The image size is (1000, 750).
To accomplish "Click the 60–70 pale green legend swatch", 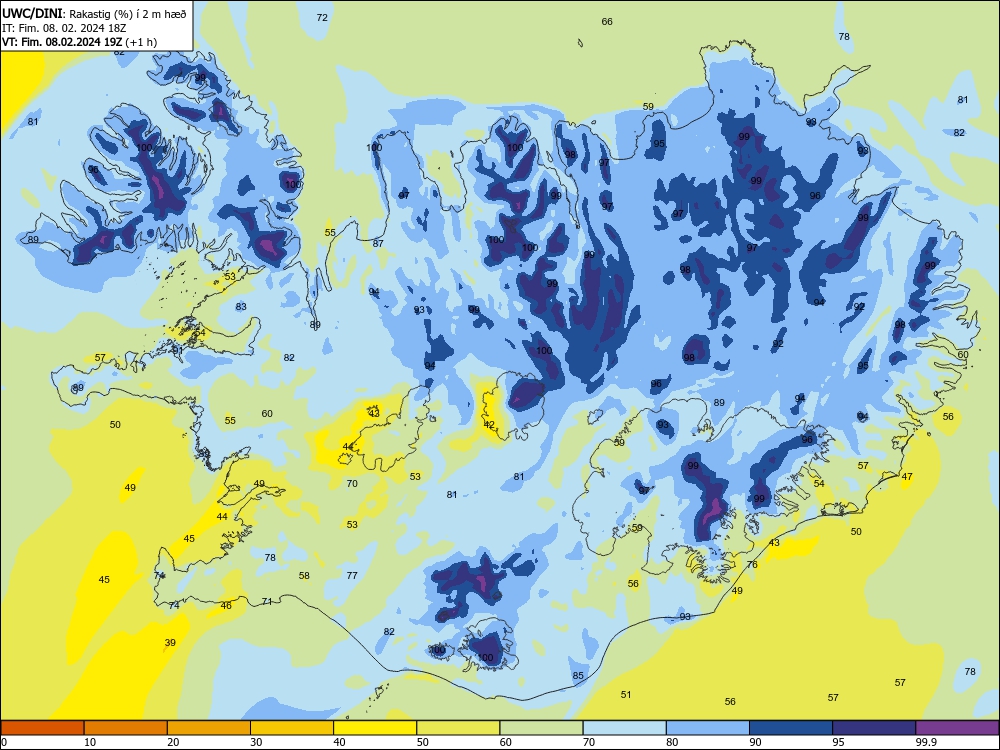I will click(541, 728).
